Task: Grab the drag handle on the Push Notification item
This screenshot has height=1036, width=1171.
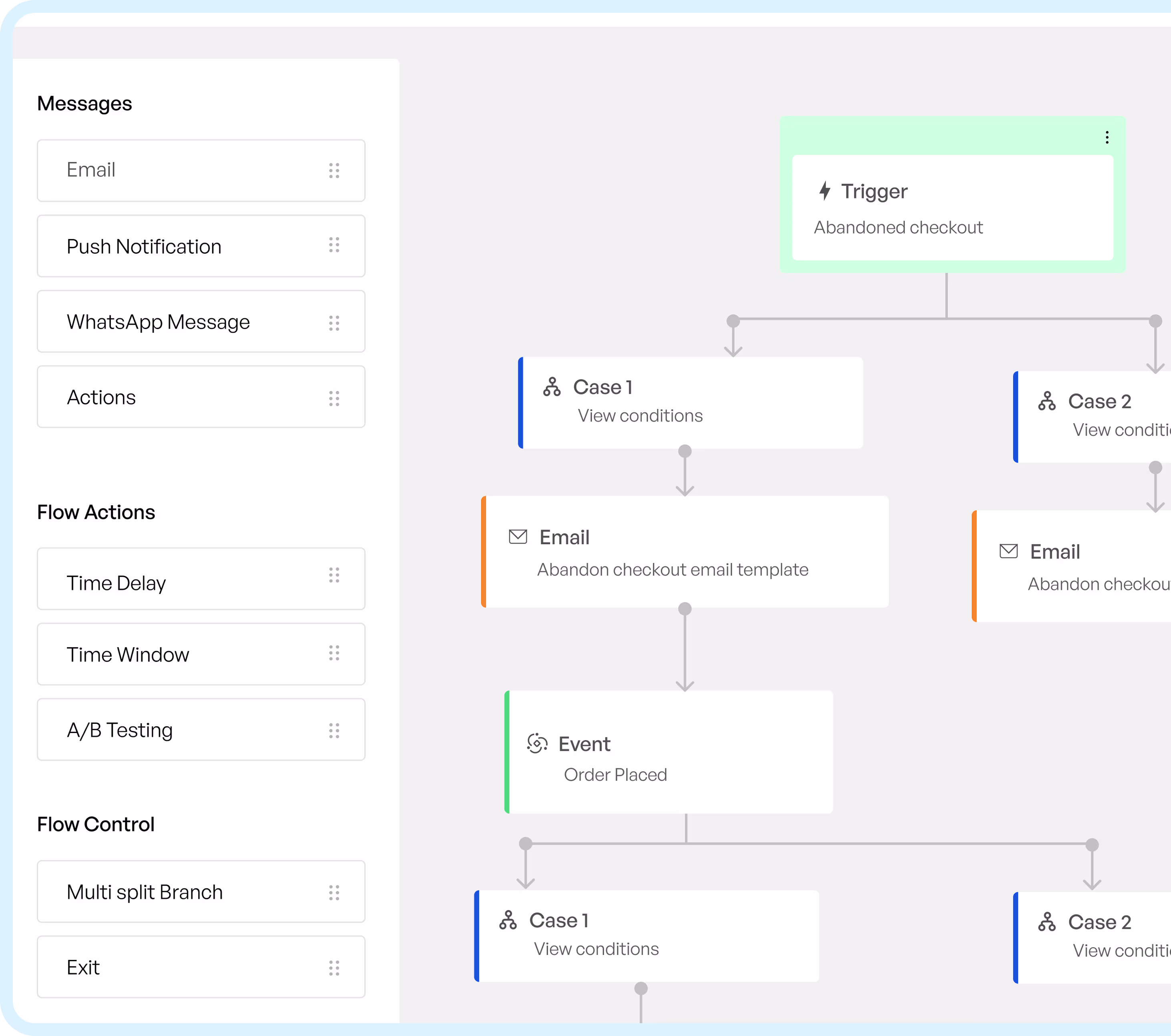Action: [334, 246]
